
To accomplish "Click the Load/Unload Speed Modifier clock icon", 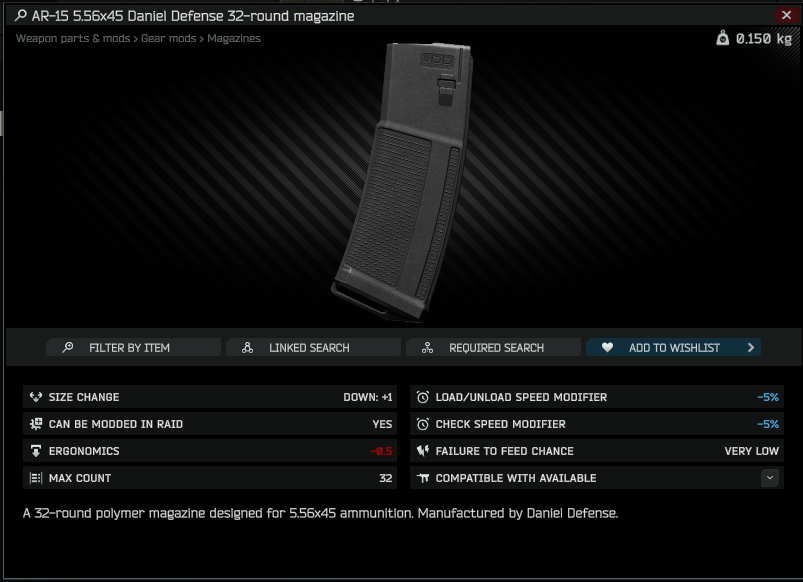I will [x=422, y=397].
